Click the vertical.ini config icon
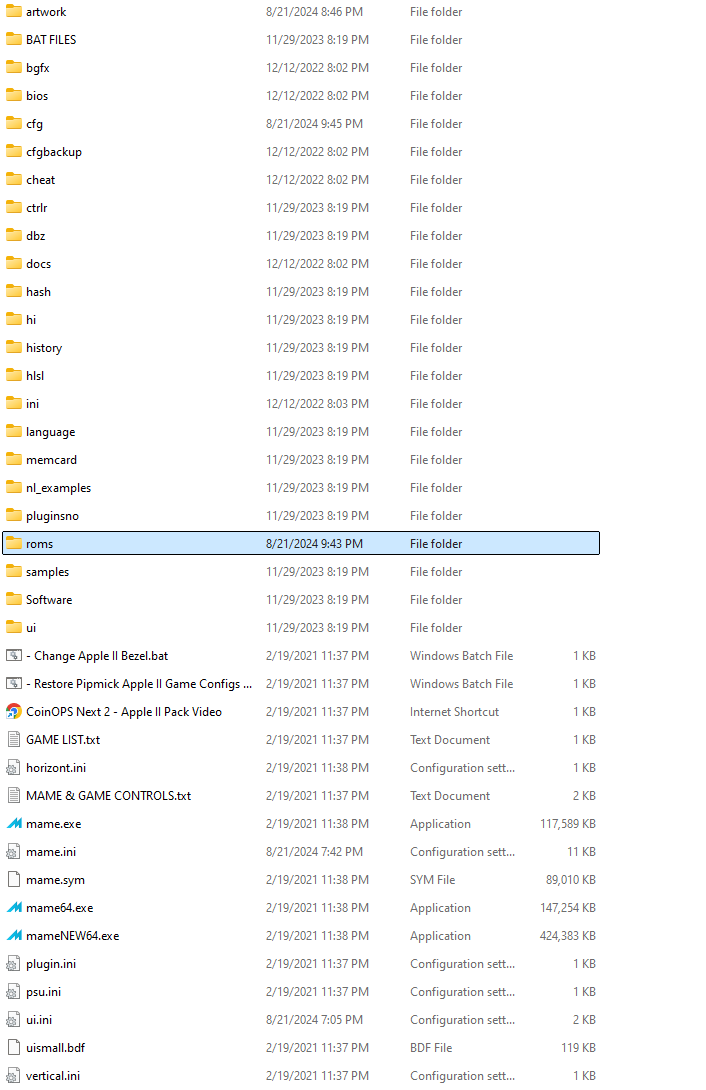The height and width of the screenshot is (1090, 706). coord(14,1075)
